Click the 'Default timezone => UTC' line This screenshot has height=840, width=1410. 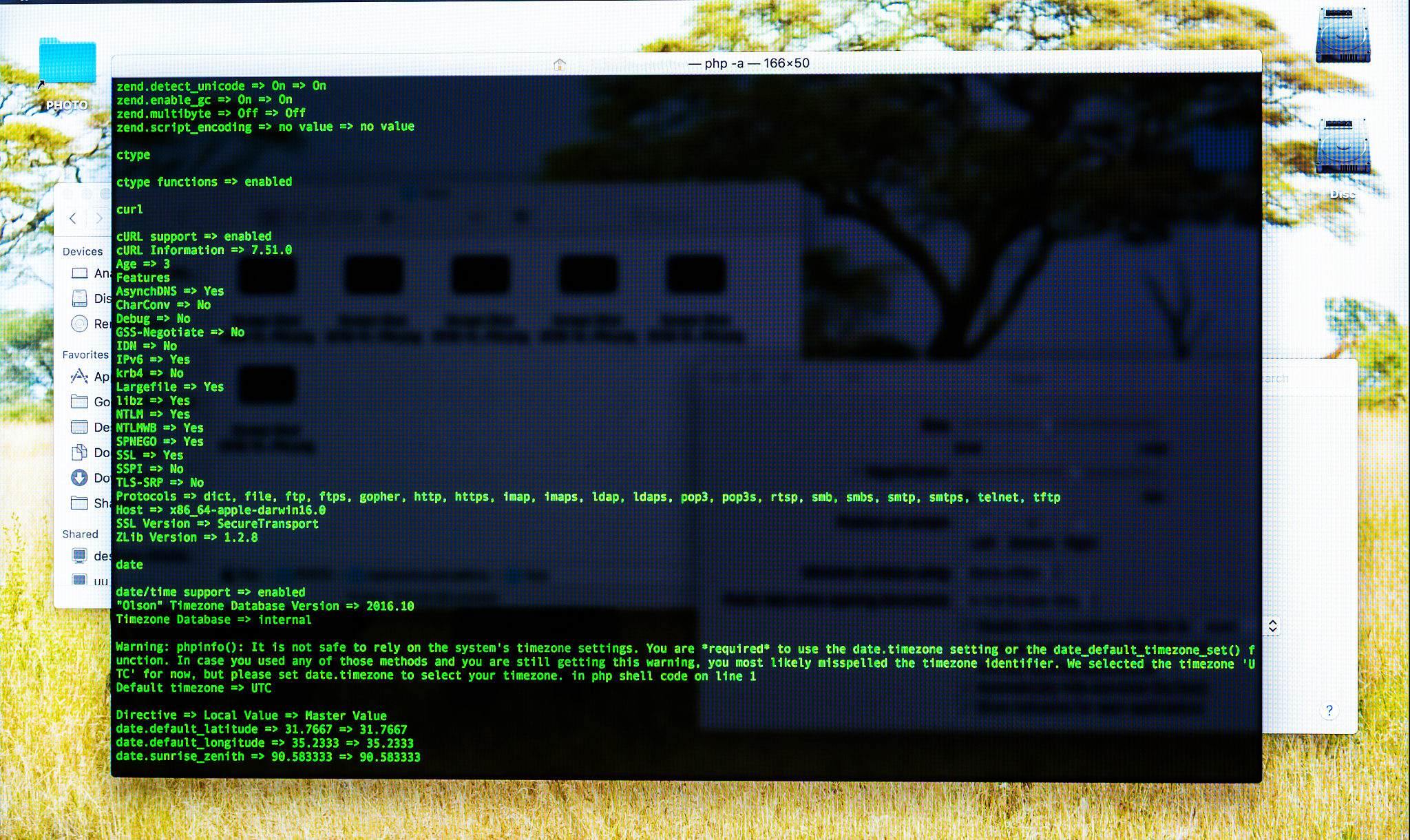pyautogui.click(x=193, y=688)
